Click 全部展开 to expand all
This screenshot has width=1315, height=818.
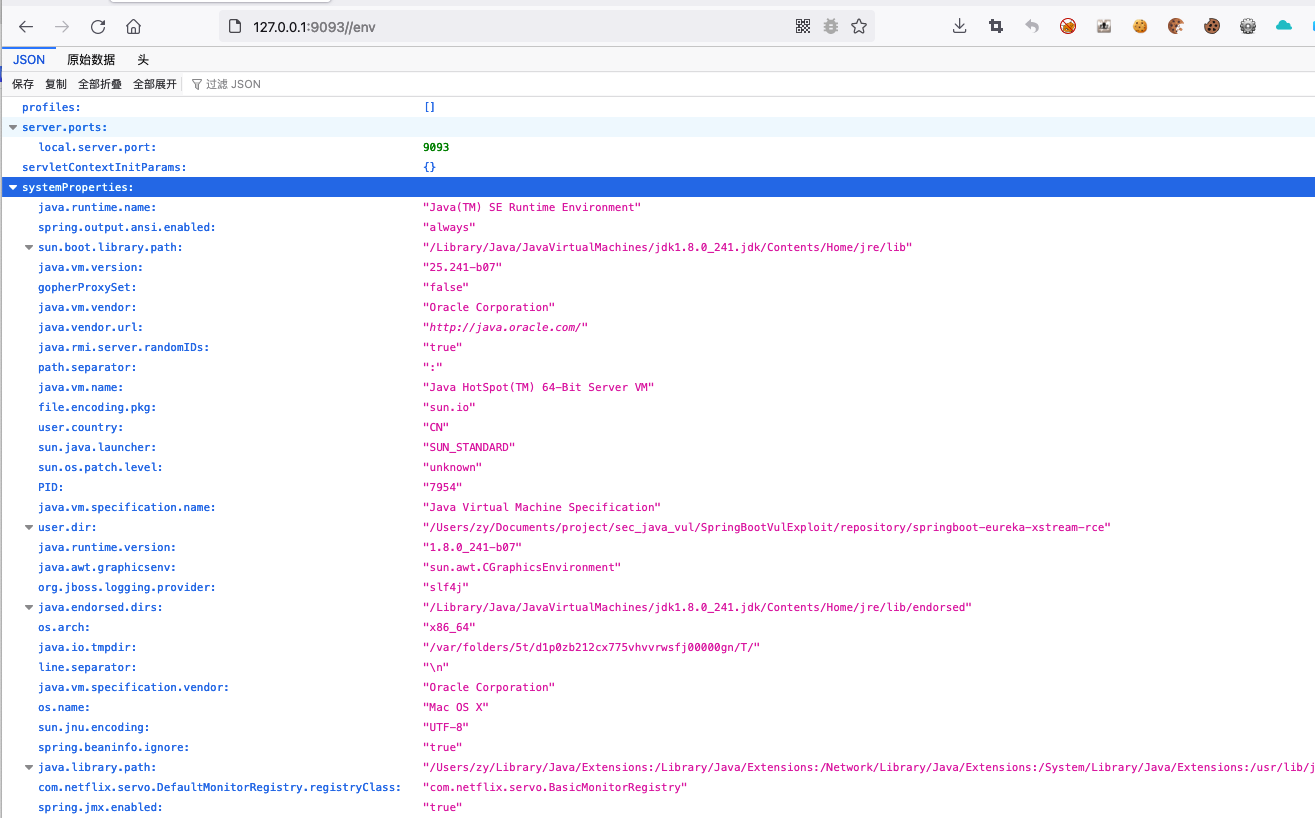155,84
